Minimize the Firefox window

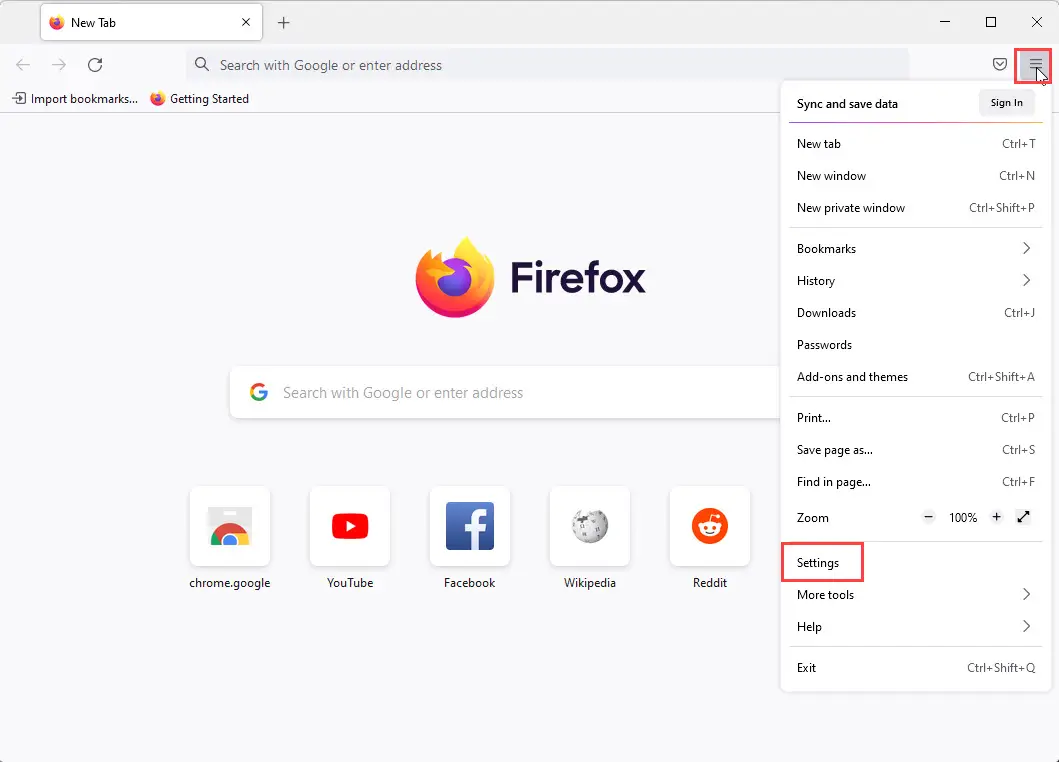(x=945, y=22)
